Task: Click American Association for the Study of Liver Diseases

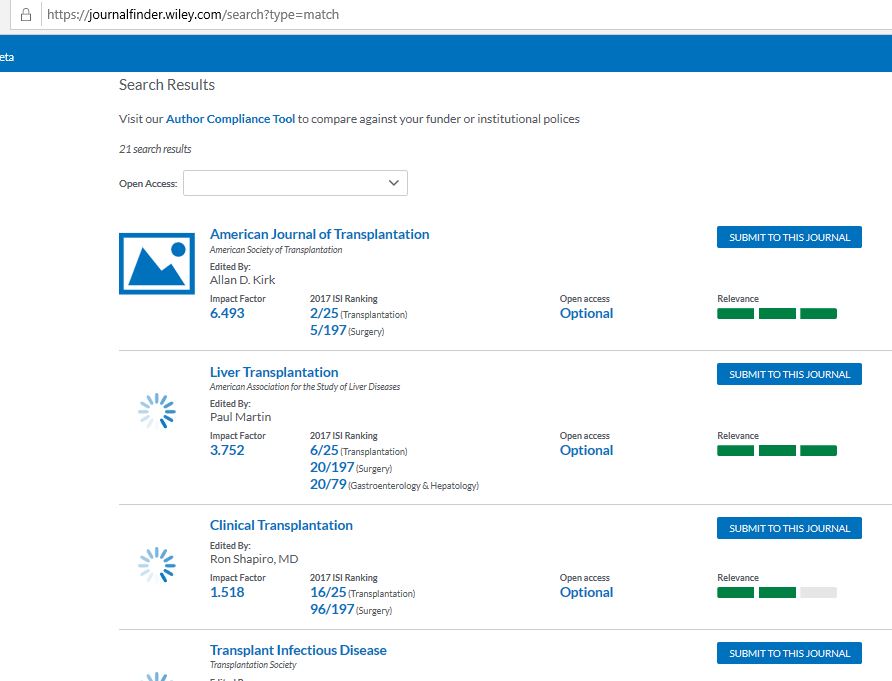Action: tap(305, 387)
